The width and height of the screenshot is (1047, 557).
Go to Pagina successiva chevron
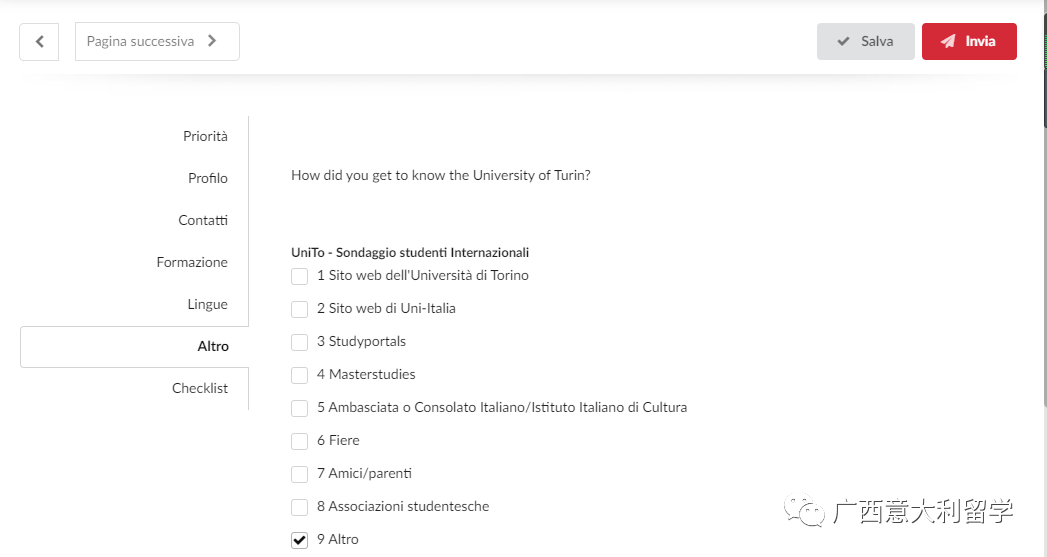click(212, 41)
